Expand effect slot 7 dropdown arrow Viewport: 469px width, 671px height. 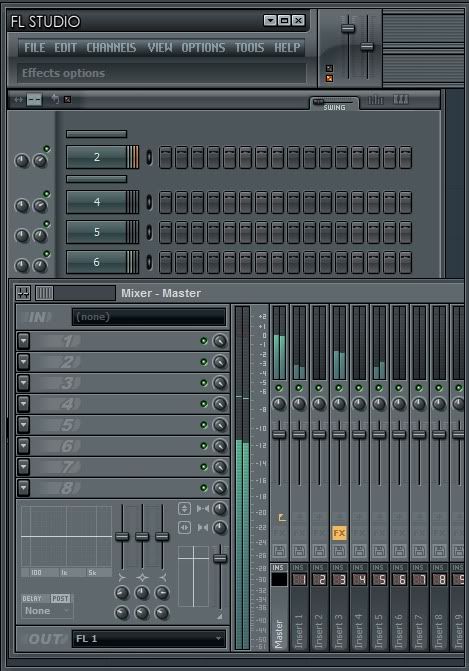coord(24,467)
